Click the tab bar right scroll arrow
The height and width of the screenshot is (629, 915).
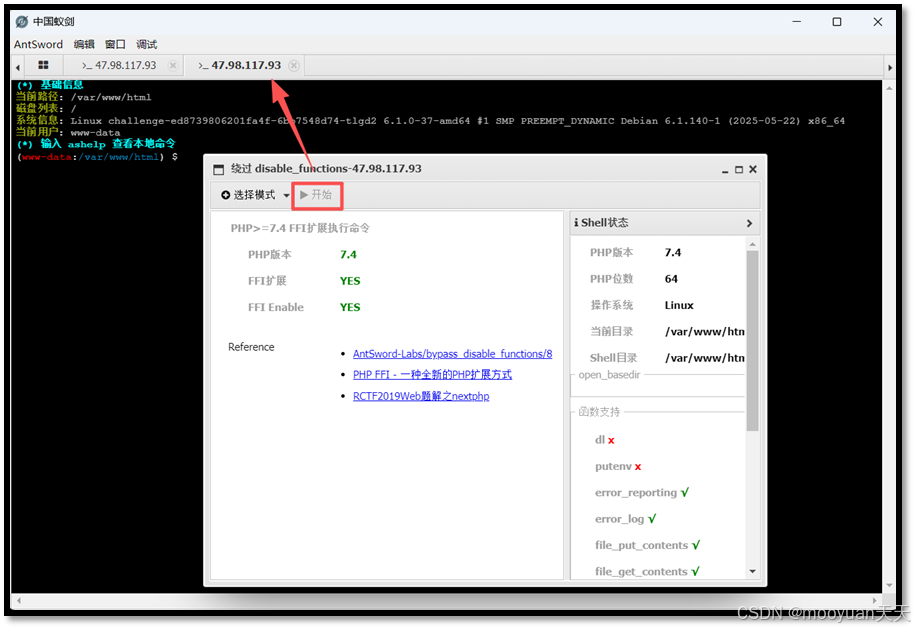[x=890, y=68]
